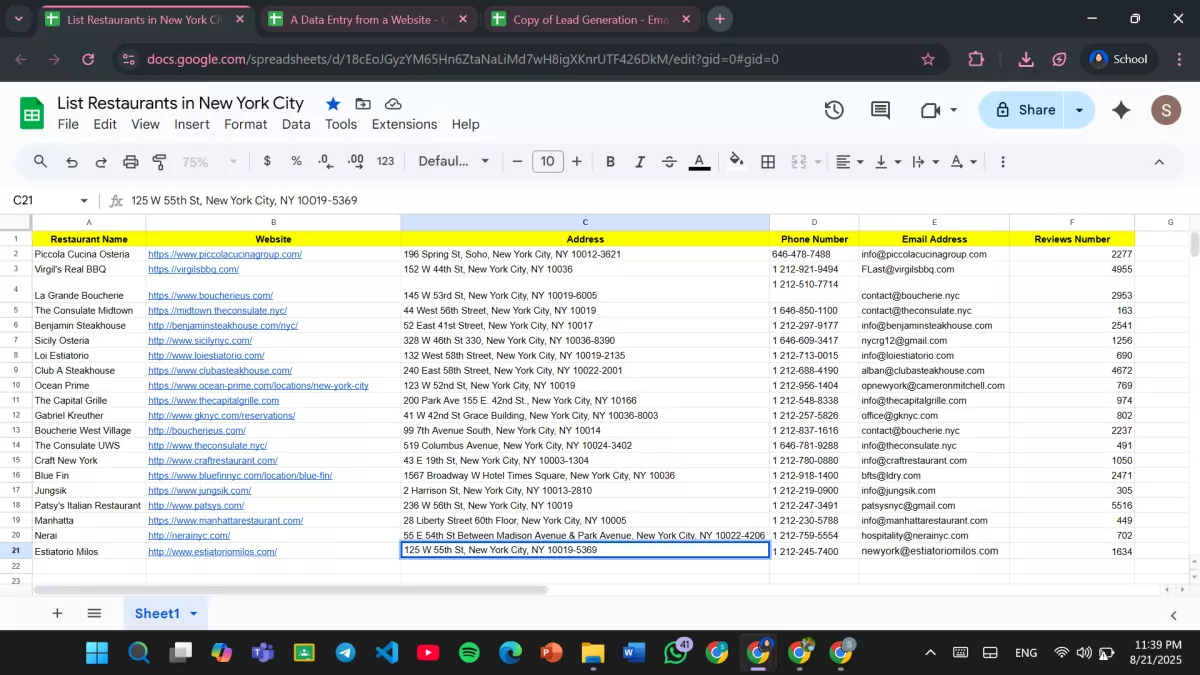Open the Extensions menu
Viewport: 1200px width, 675px height.
[x=404, y=124]
